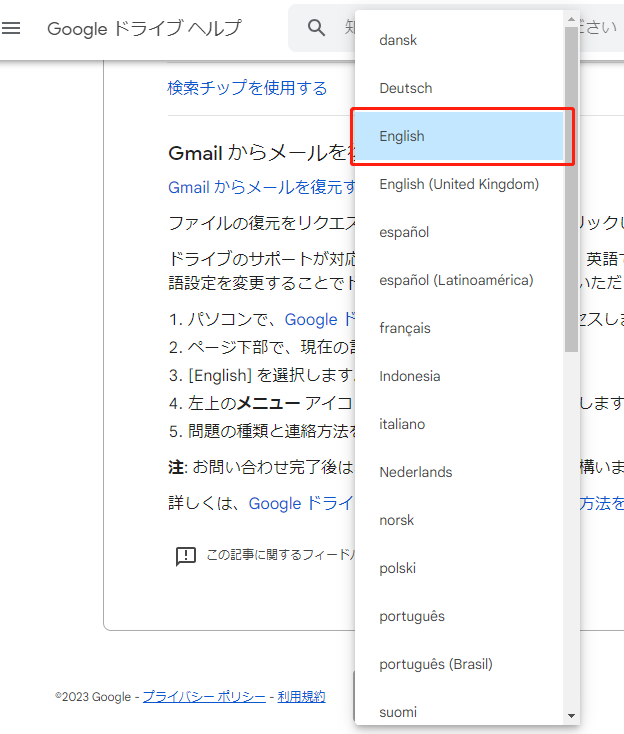624x734 pixels.
Task: Pick English (United Kingdom) option
Action: point(461,184)
